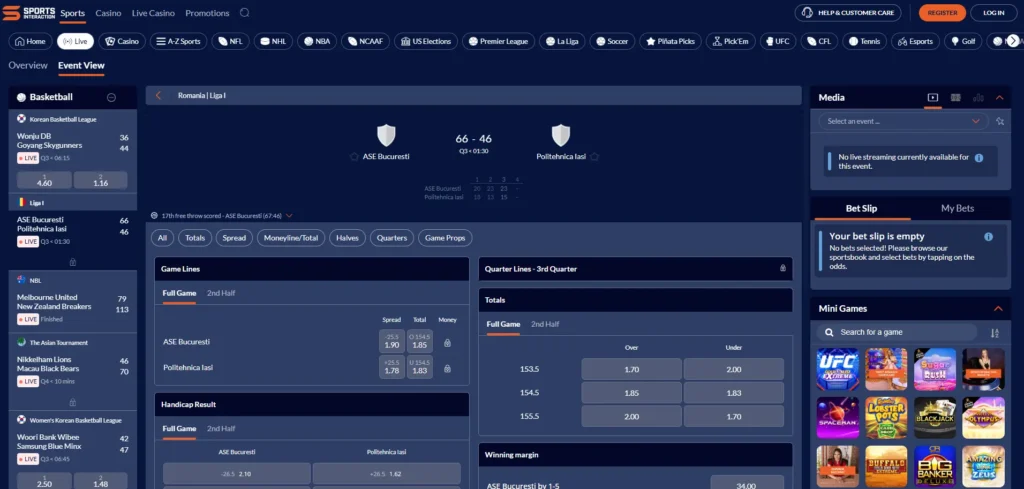Switch to the My Bets tab
The width and height of the screenshot is (1024, 489).
(957, 208)
